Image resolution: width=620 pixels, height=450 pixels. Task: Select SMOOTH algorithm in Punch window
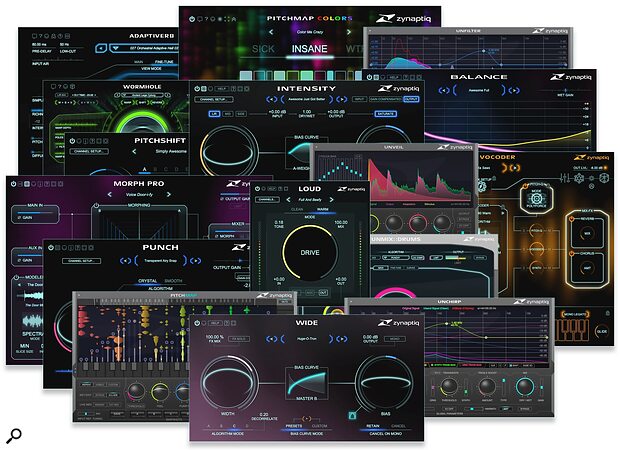point(173,281)
